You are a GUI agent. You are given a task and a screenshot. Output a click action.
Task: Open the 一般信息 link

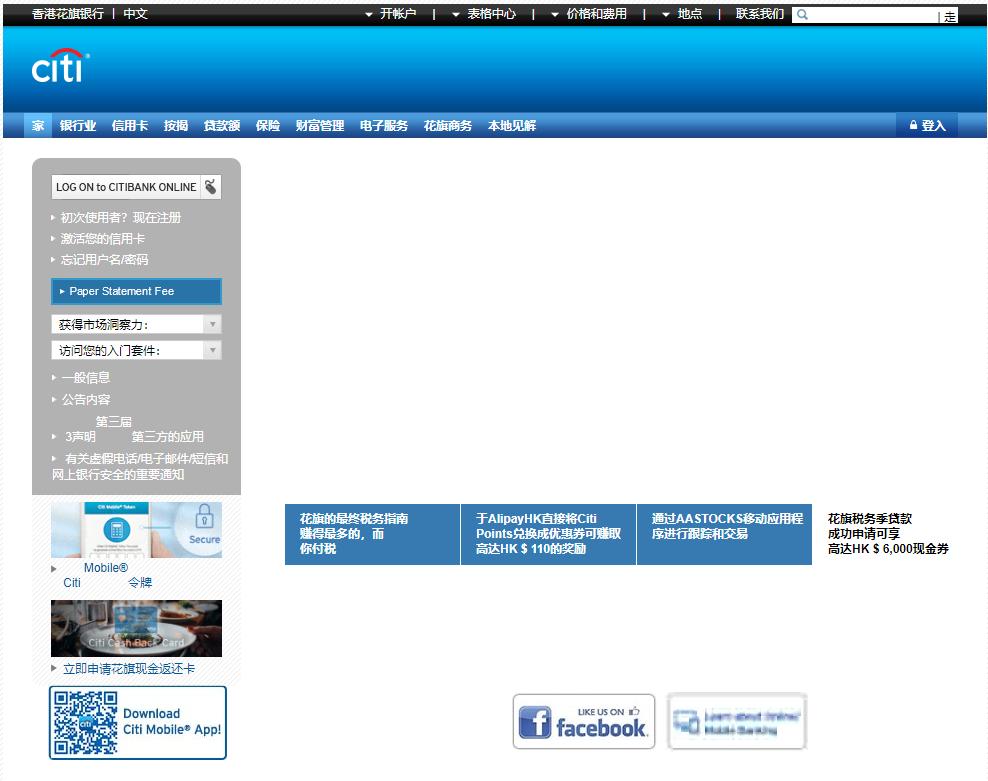(86, 378)
